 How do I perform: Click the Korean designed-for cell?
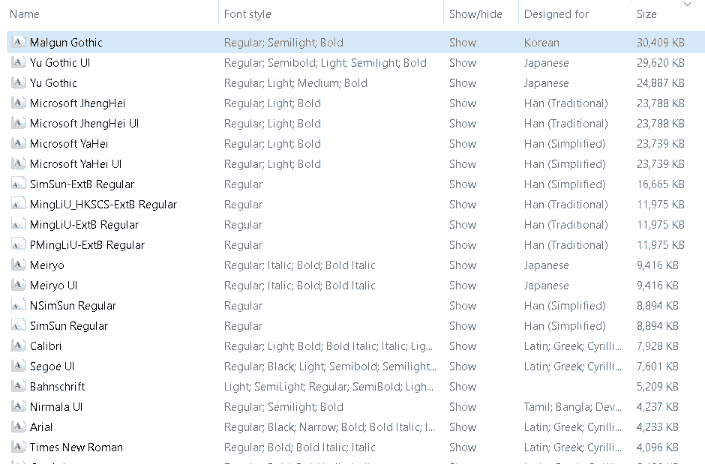[542, 43]
